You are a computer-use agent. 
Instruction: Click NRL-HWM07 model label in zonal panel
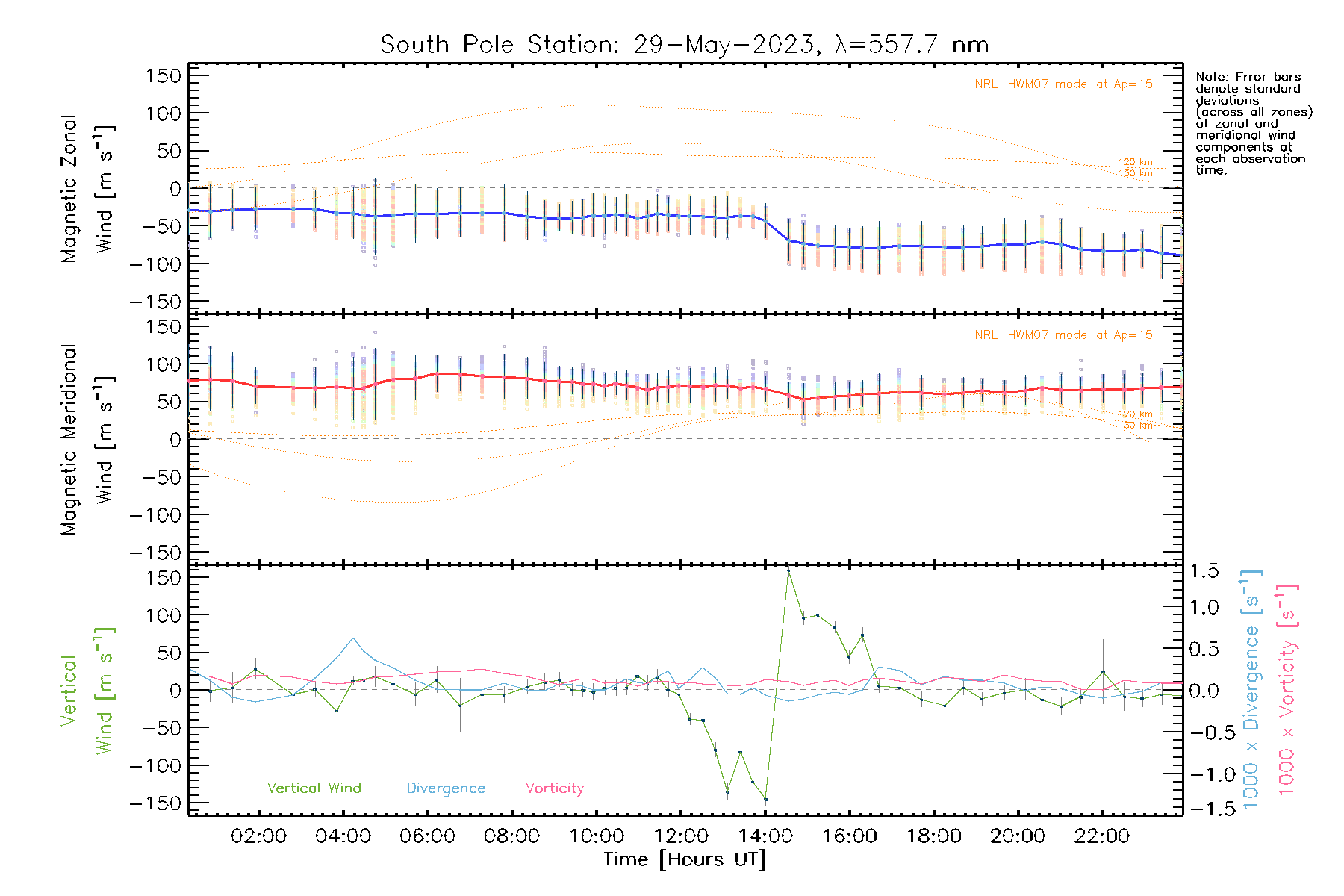(1063, 84)
